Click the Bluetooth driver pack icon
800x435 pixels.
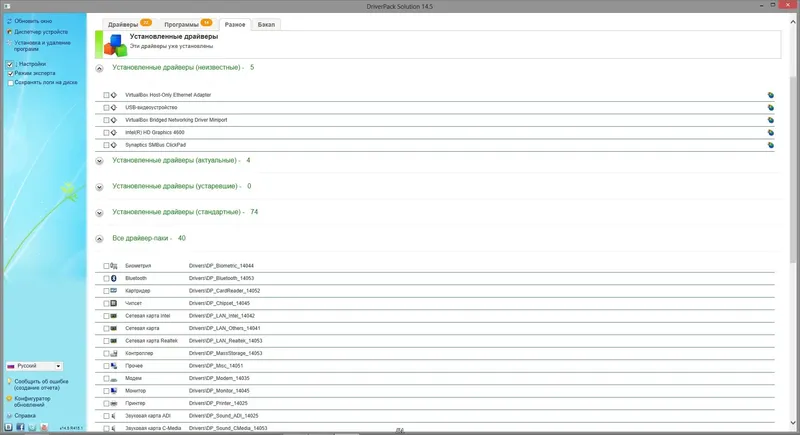pos(114,278)
